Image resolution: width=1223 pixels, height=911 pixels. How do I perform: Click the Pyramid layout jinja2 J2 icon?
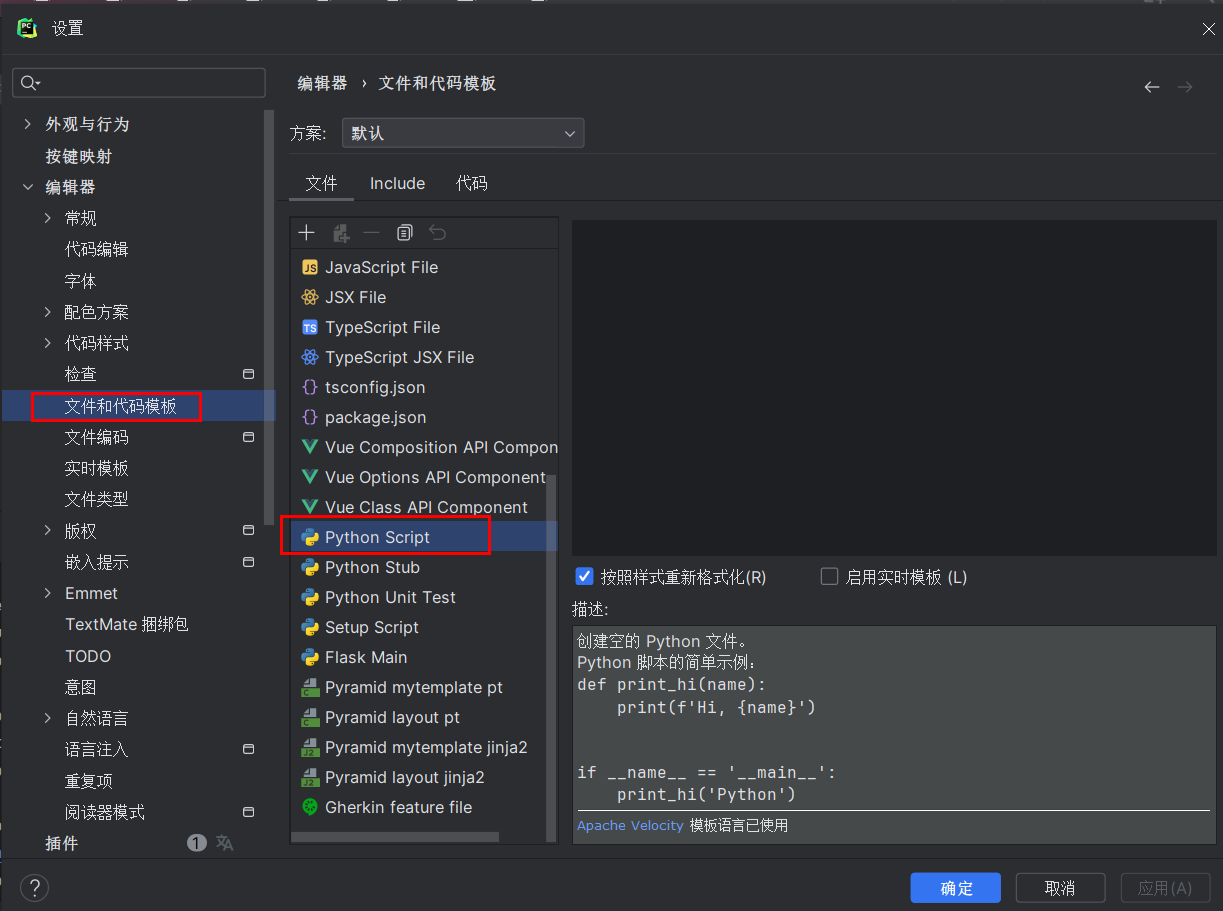point(310,777)
